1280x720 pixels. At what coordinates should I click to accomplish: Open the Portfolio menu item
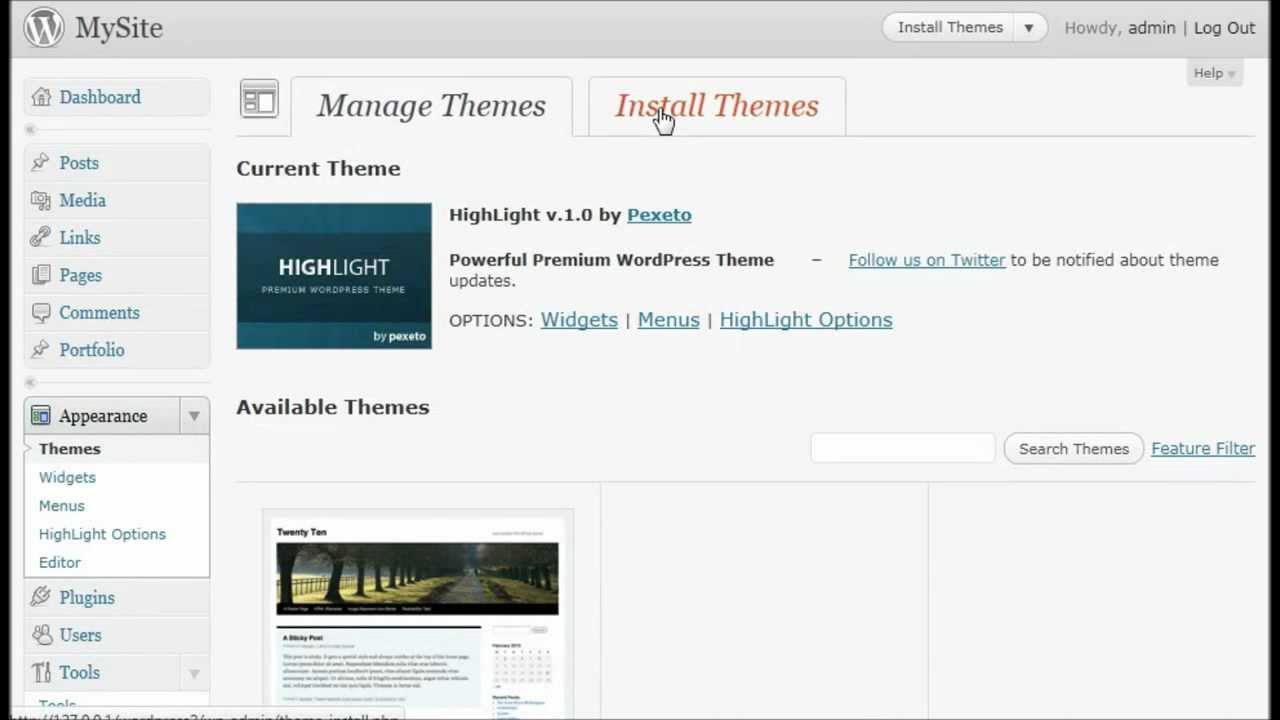(92, 350)
